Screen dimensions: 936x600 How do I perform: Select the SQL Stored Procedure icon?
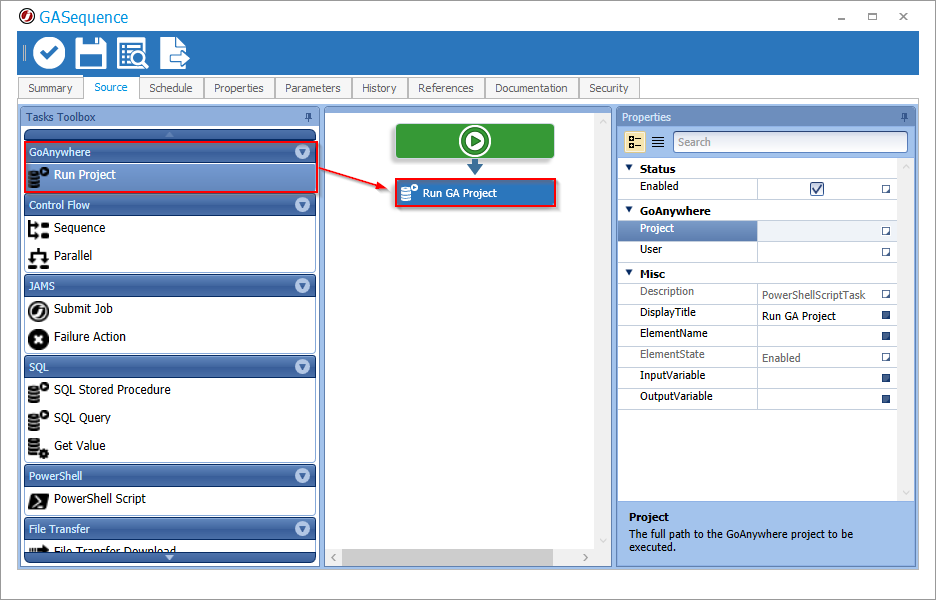pyautogui.click(x=39, y=392)
